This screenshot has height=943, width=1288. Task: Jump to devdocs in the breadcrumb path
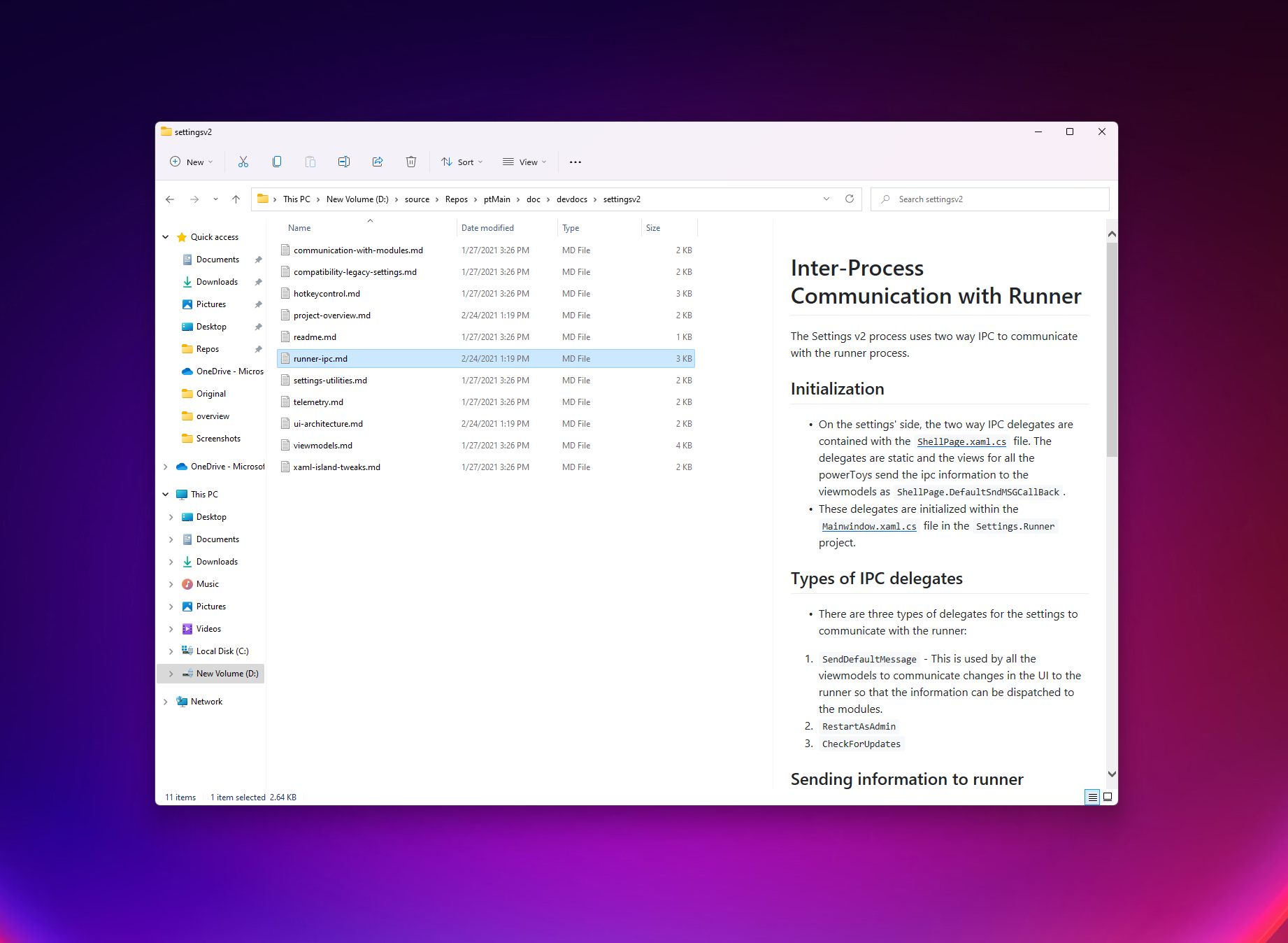[572, 199]
